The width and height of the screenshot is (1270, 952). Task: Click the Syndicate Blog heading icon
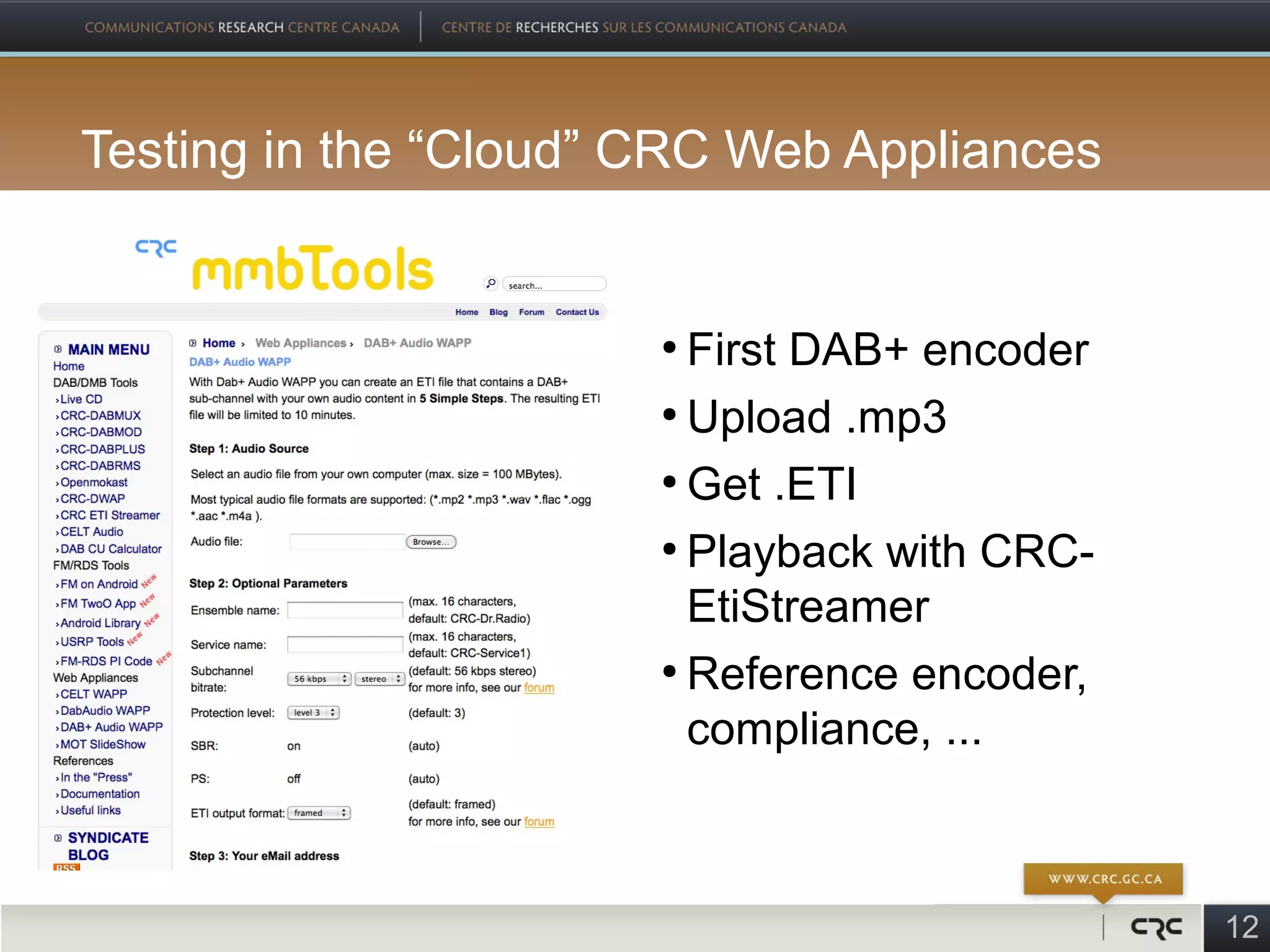58,837
